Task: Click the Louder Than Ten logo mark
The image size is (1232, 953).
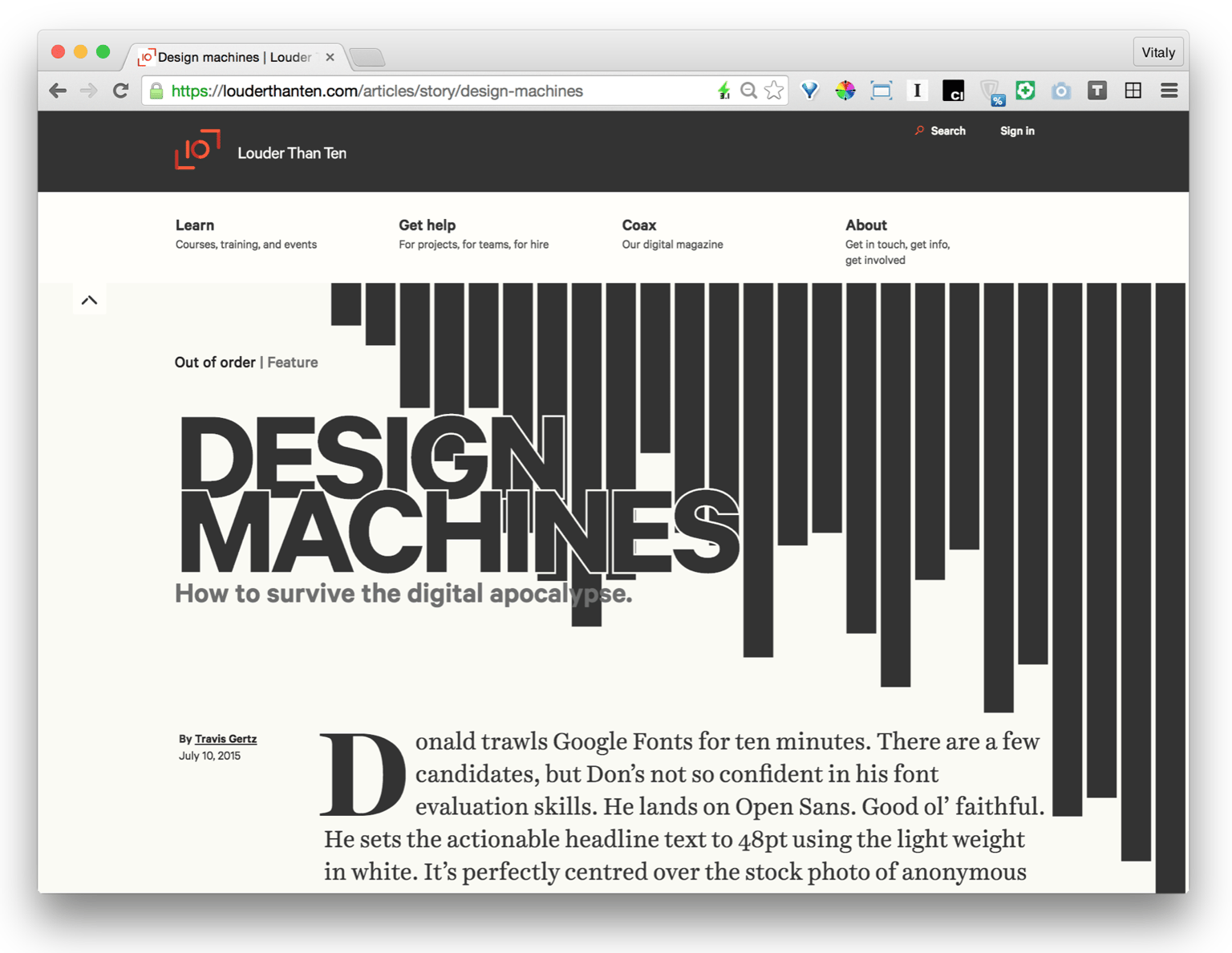Action: pos(197,149)
